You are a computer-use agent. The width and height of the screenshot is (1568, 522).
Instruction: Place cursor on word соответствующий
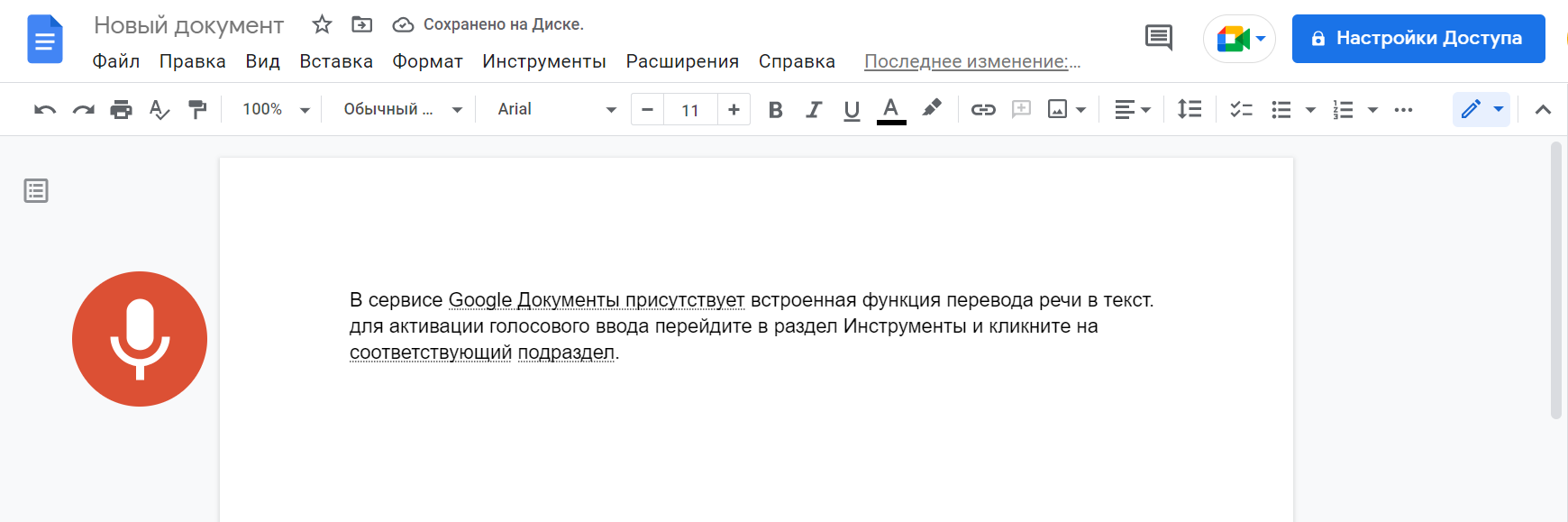tap(431, 353)
